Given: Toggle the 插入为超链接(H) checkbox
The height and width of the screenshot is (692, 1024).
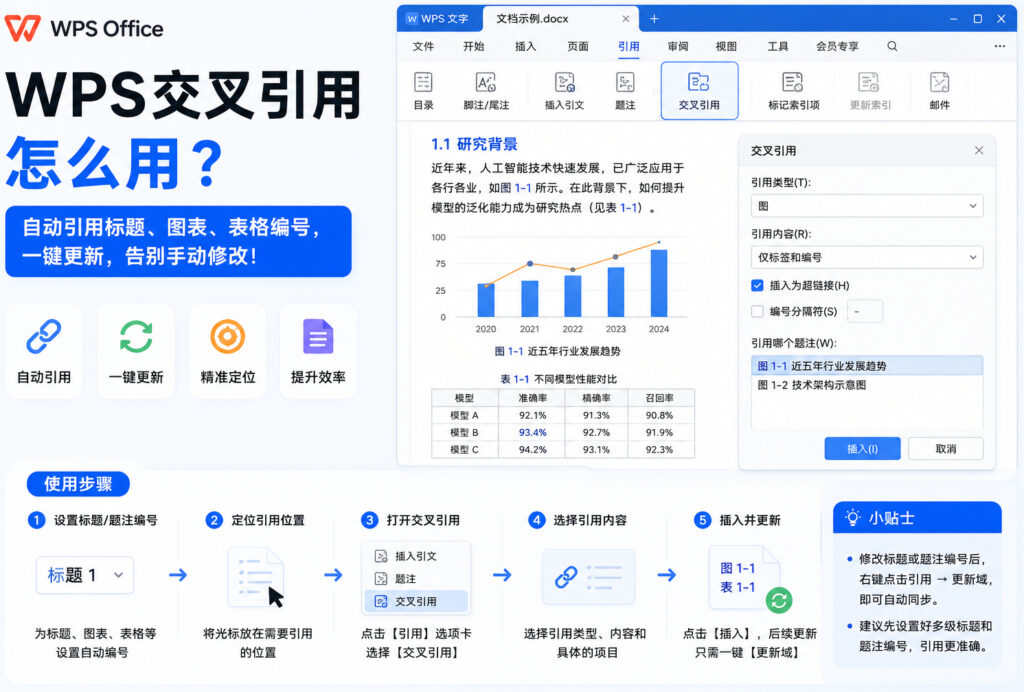Looking at the screenshot, I should 758,285.
